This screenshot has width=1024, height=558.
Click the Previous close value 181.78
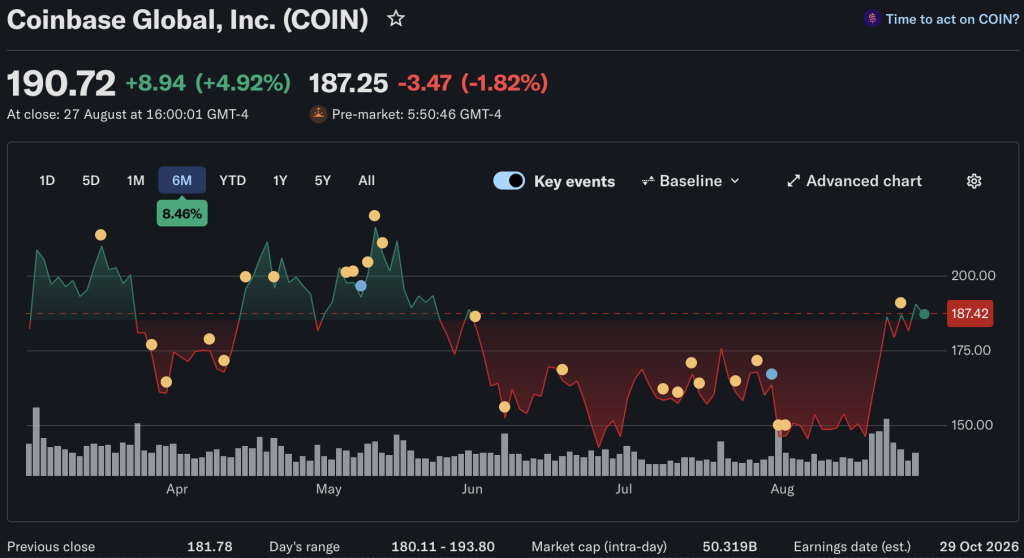click(x=210, y=546)
